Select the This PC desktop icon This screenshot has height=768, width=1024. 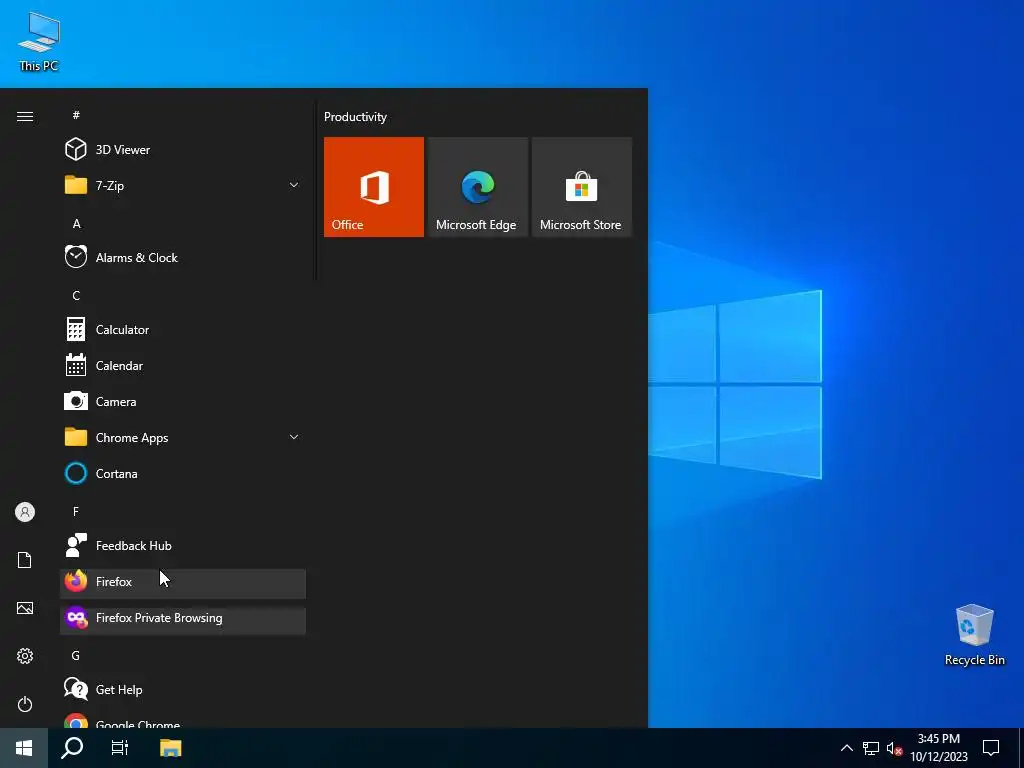(x=39, y=41)
